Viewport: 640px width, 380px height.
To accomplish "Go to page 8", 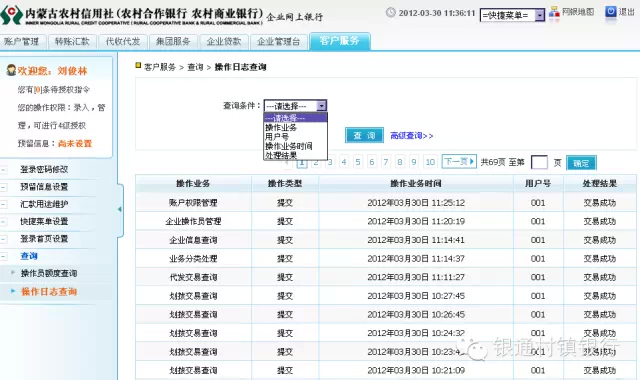I will click(x=400, y=162).
